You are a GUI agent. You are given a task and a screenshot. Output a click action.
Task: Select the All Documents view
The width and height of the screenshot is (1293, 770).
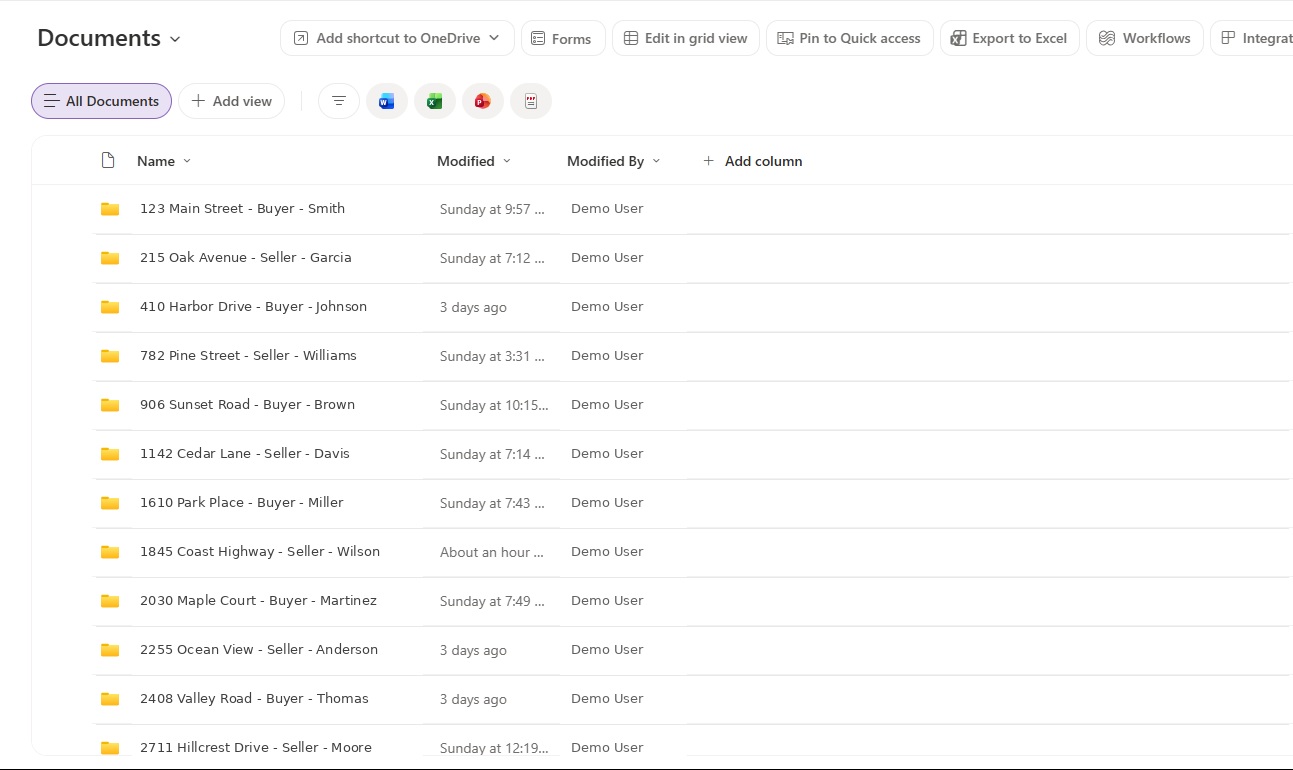101,101
